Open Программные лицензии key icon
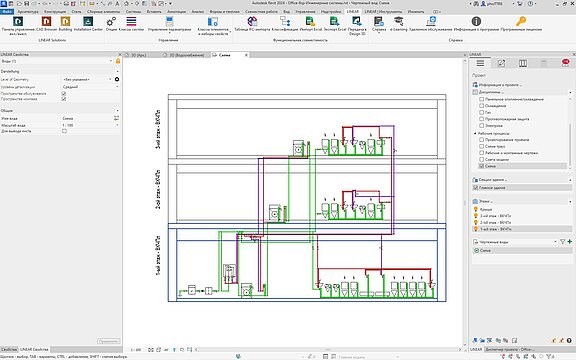The height and width of the screenshot is (360, 576). point(521,21)
